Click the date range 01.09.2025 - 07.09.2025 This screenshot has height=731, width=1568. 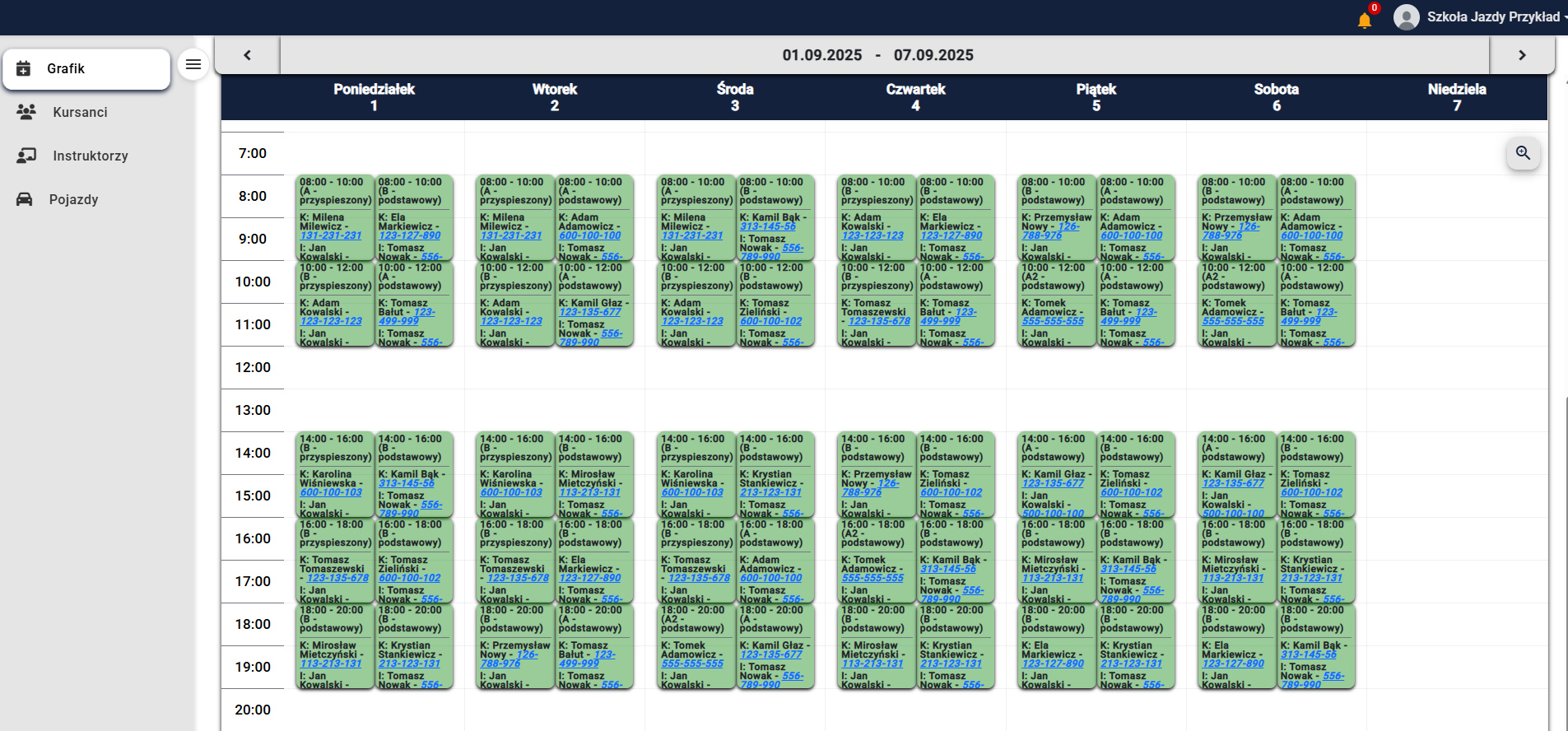point(877,55)
